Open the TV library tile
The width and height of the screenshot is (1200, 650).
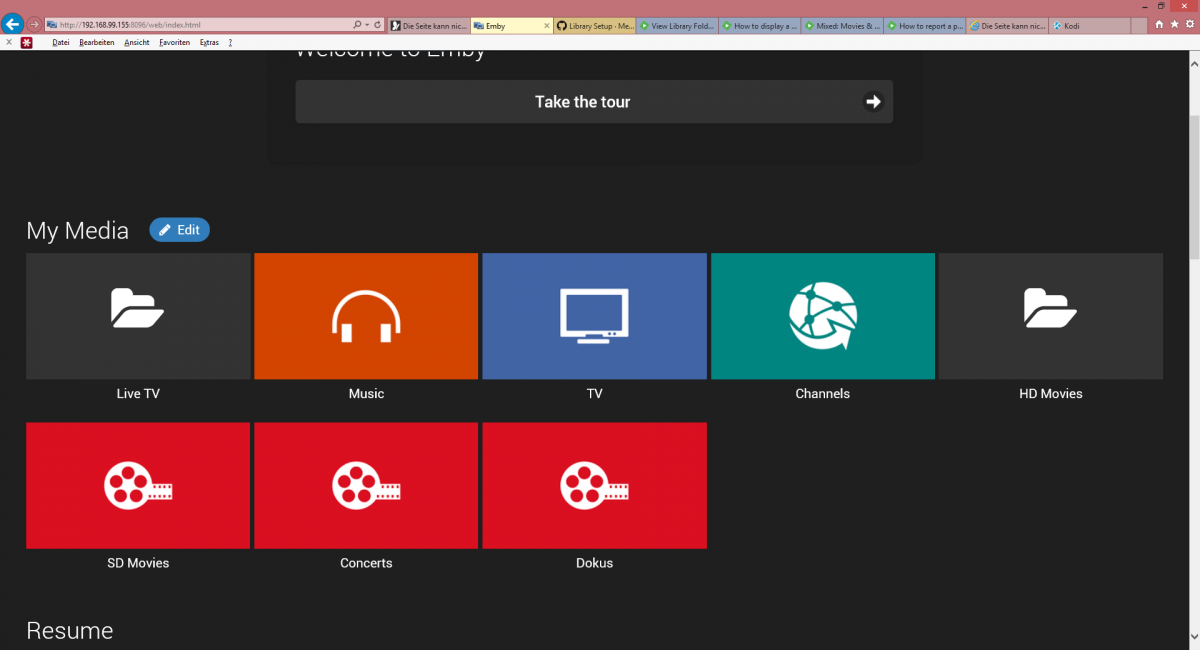[594, 316]
